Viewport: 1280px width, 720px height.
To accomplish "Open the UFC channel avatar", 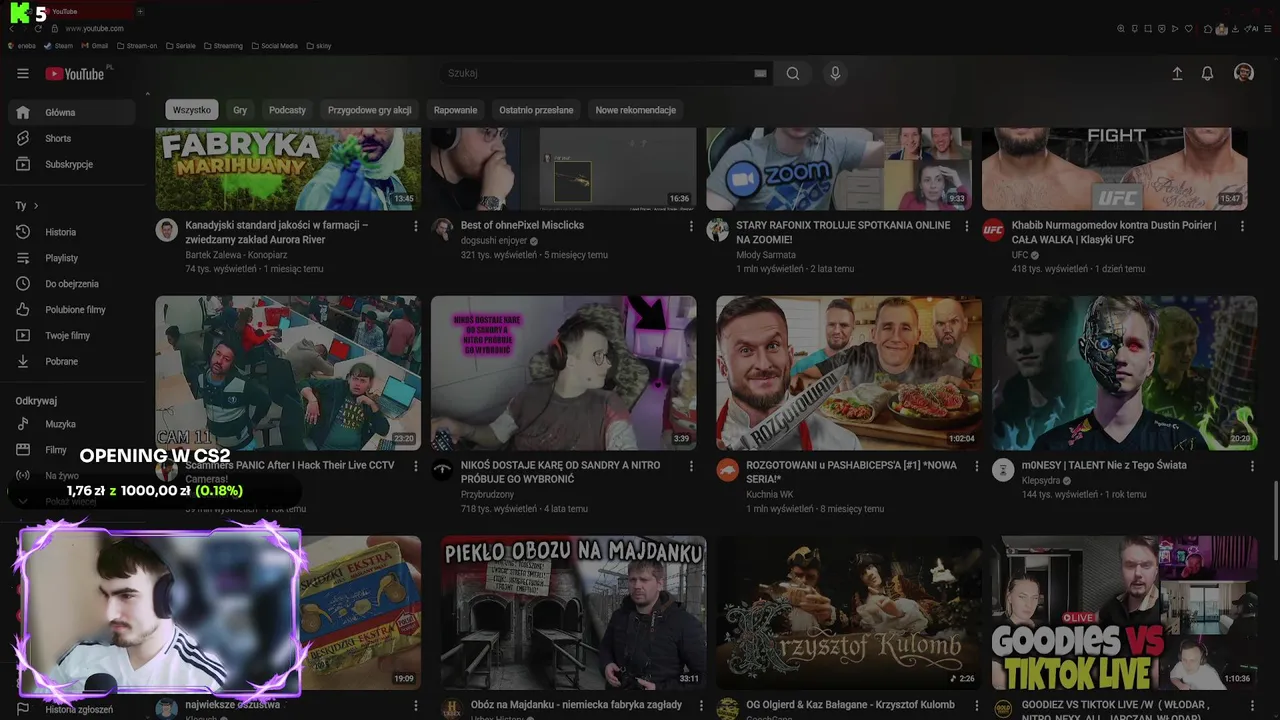I will click(x=993, y=230).
